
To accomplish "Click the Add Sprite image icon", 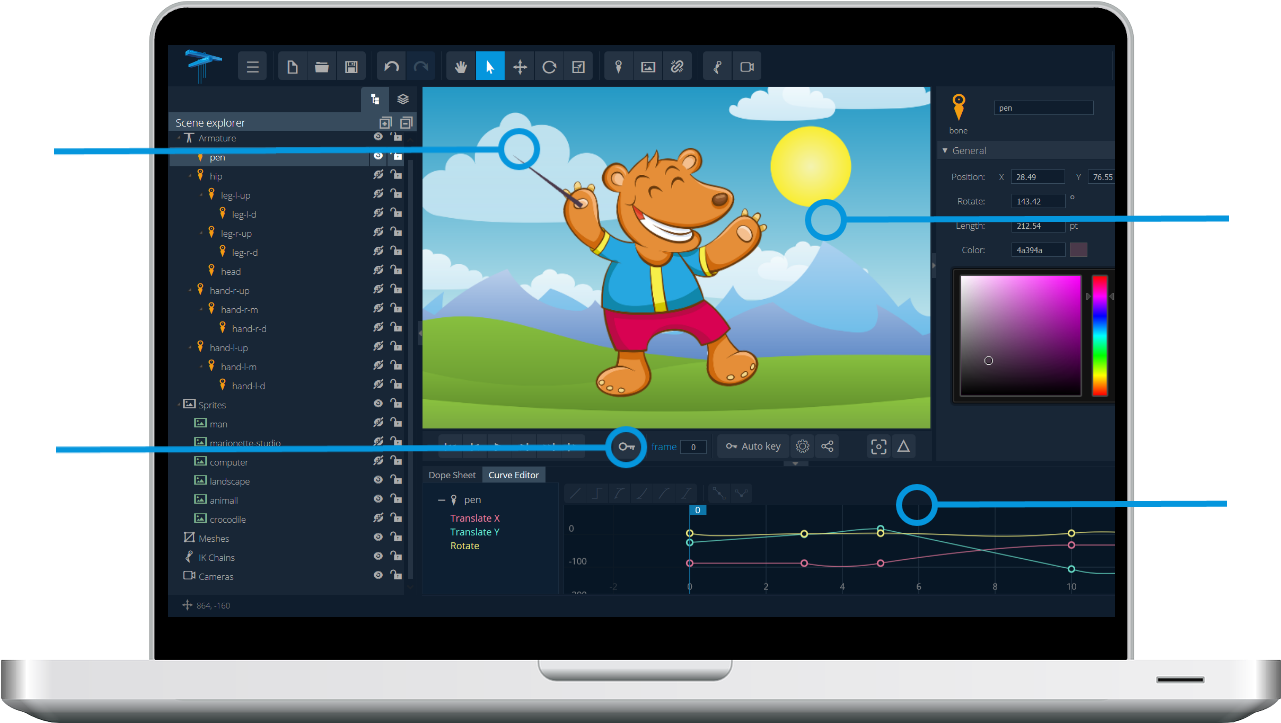I will (x=648, y=67).
